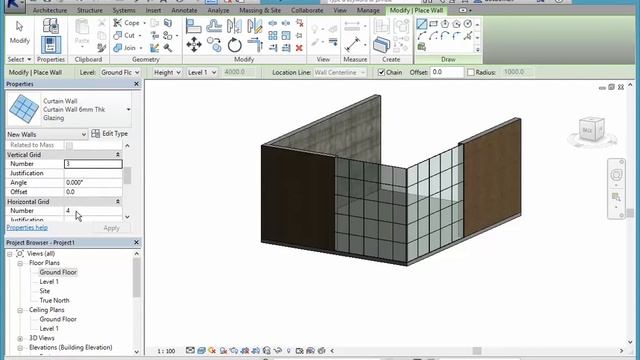This screenshot has width=640, height=360.
Task: Collapse the Floor Plans tree node
Action: (x=20, y=263)
